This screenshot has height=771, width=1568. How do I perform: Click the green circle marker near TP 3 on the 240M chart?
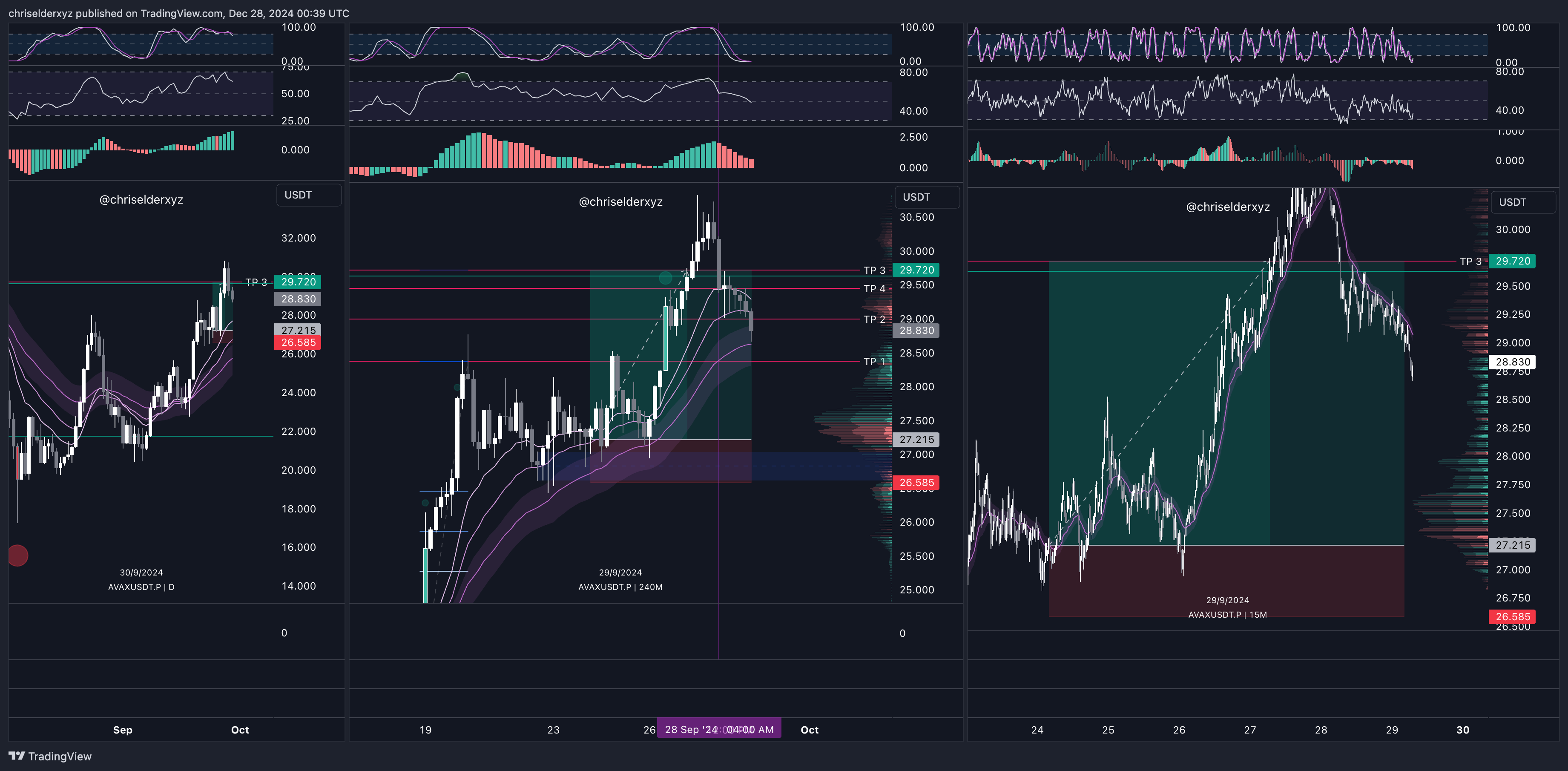(665, 278)
